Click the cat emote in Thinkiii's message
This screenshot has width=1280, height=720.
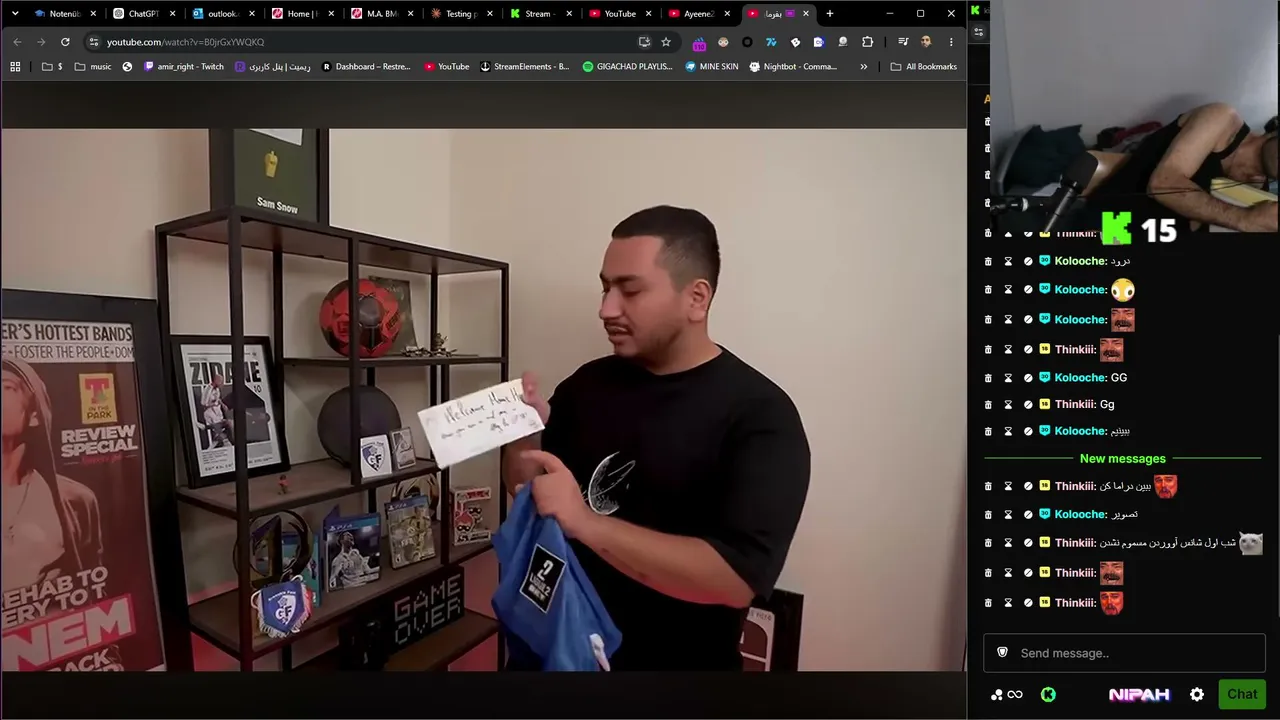1251,543
